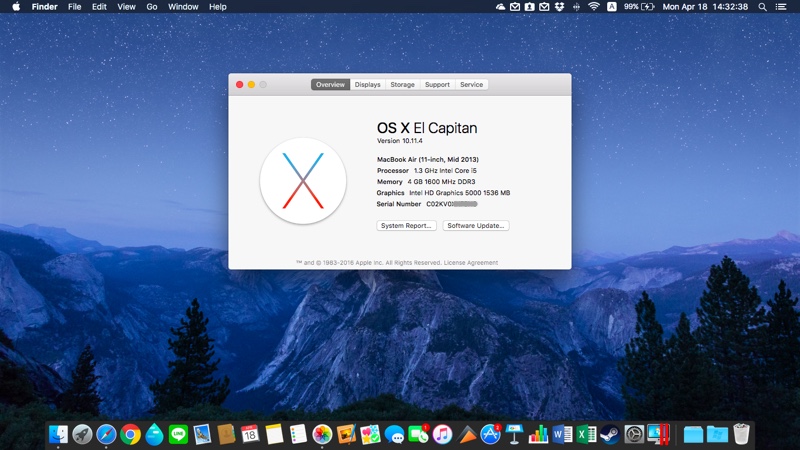Open the battery status showing 99%
Screen dimensions: 800x450
[x=639, y=7]
